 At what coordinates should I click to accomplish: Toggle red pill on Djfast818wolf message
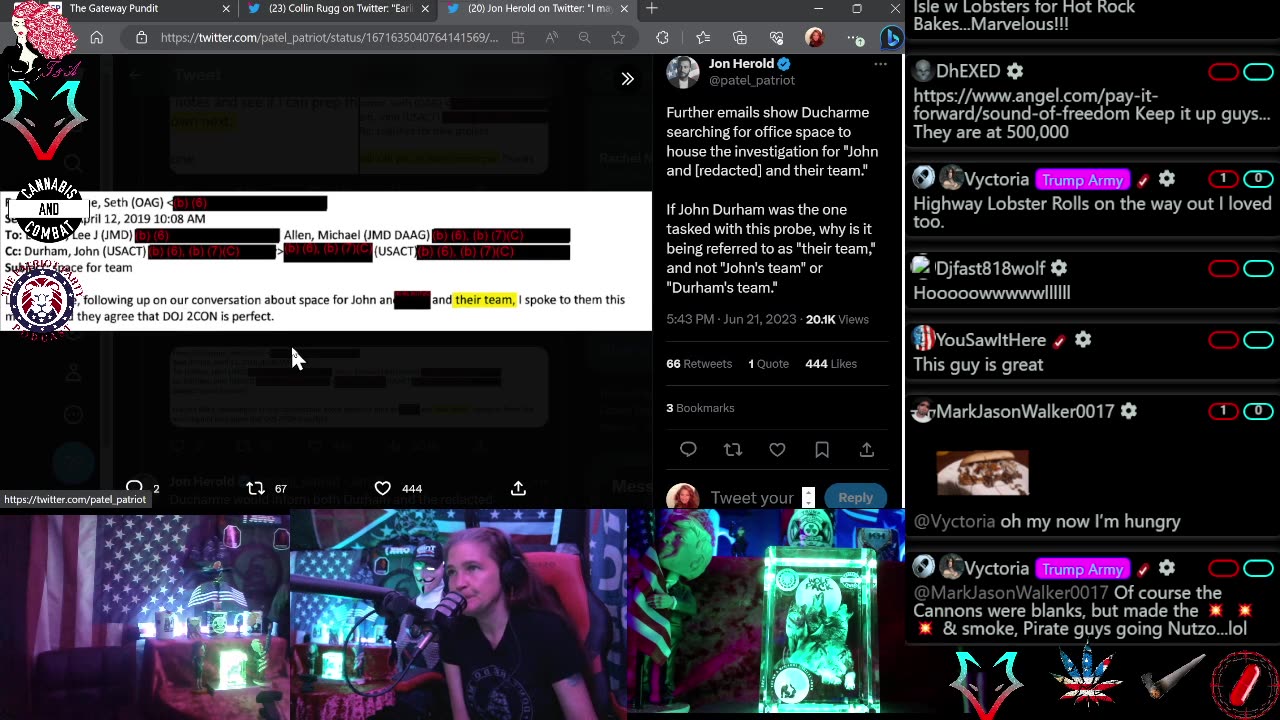pyautogui.click(x=1223, y=269)
